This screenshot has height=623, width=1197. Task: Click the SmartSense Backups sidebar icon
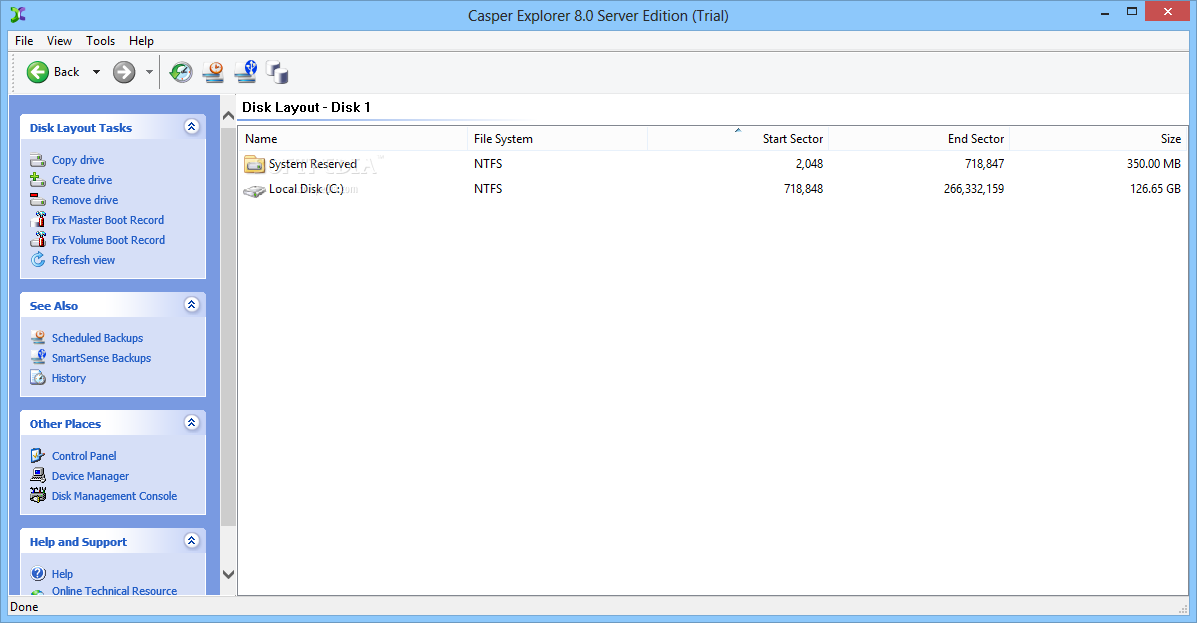38,357
